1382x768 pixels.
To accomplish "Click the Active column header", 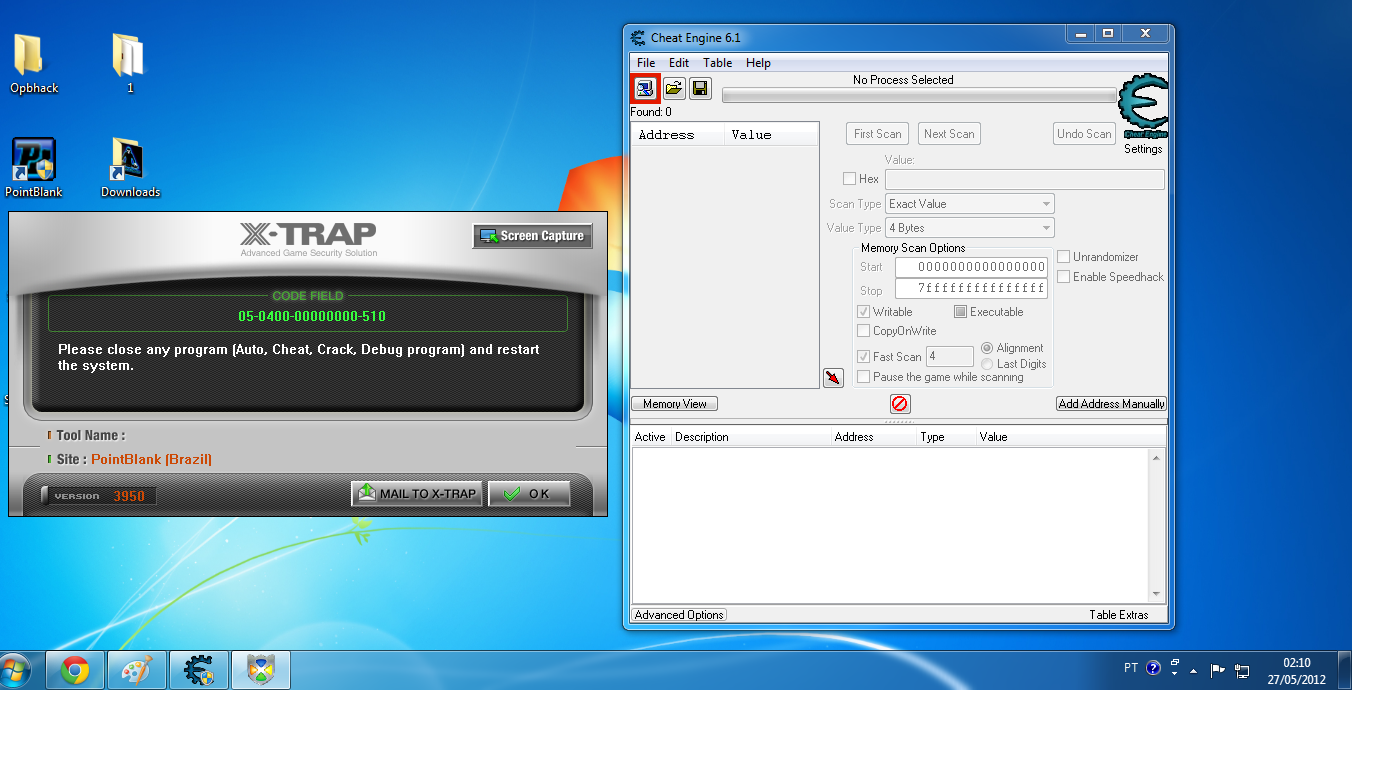I will (x=650, y=437).
